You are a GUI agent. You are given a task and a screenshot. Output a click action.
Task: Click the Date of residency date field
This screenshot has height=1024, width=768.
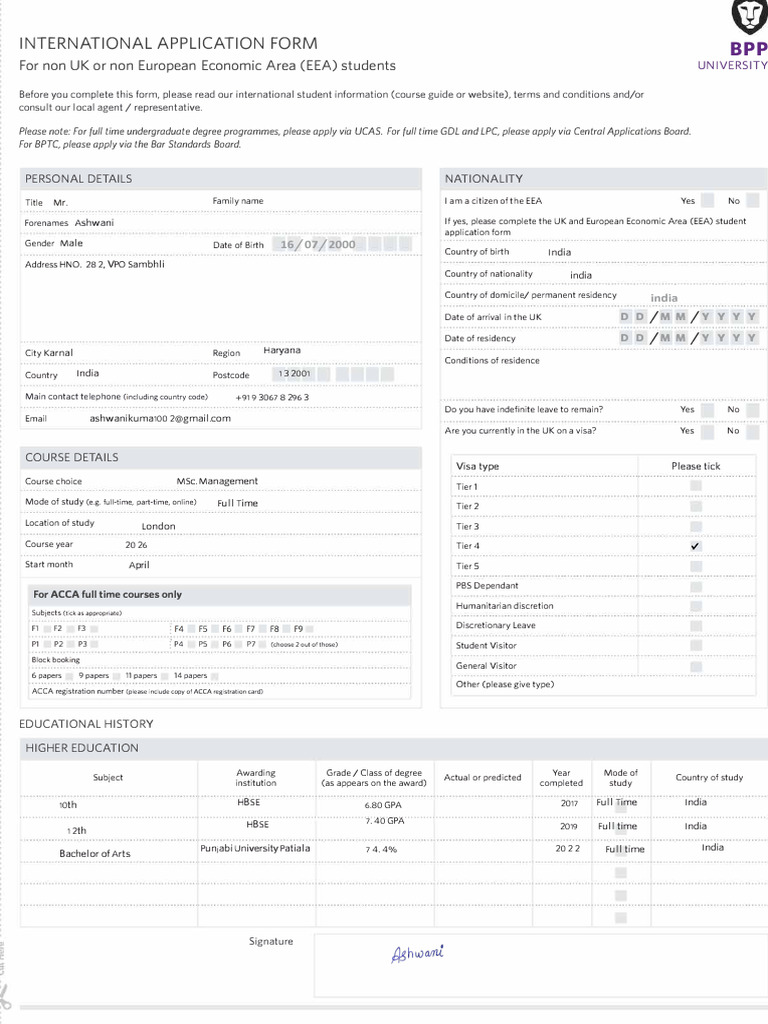point(688,338)
